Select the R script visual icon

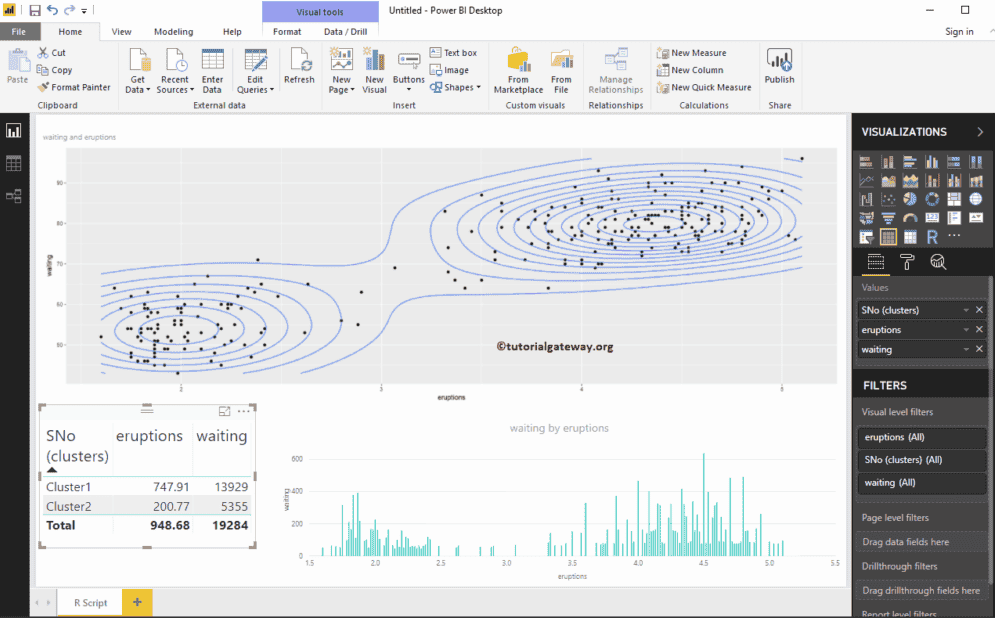coord(932,237)
